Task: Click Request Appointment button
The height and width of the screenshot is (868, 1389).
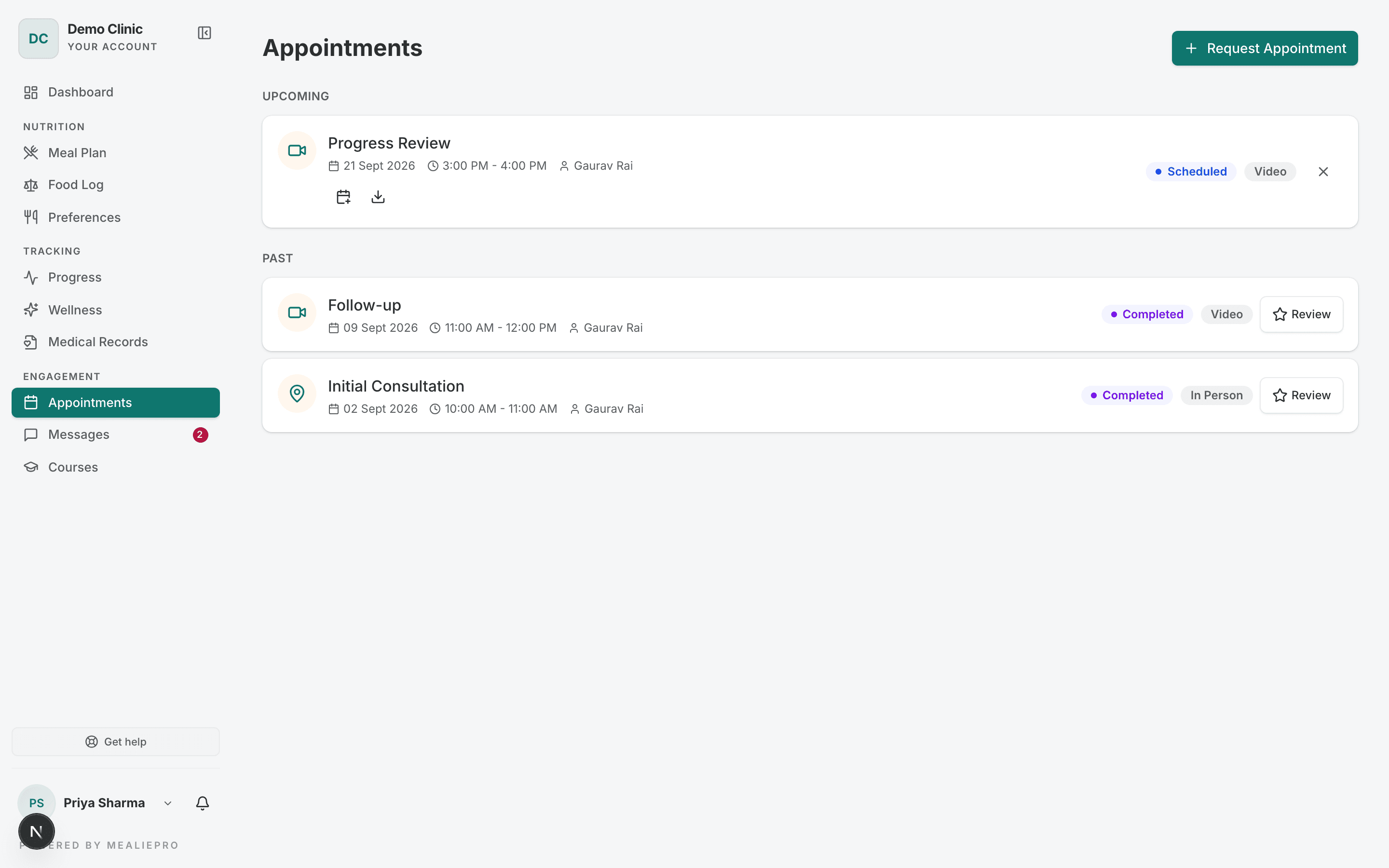Action: [1265, 48]
